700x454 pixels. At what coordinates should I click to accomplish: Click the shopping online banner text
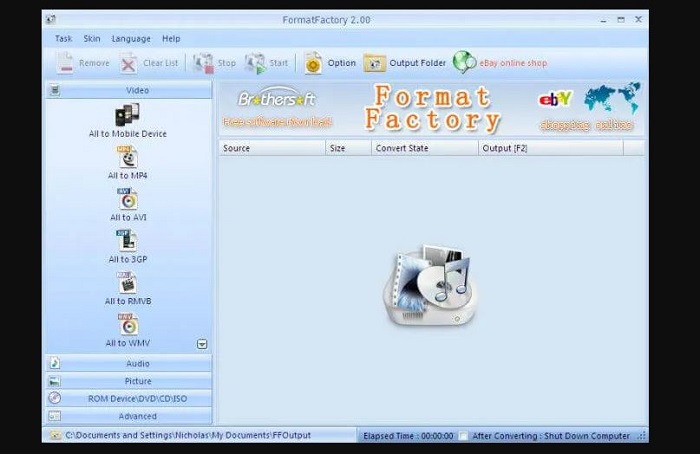(x=587, y=125)
